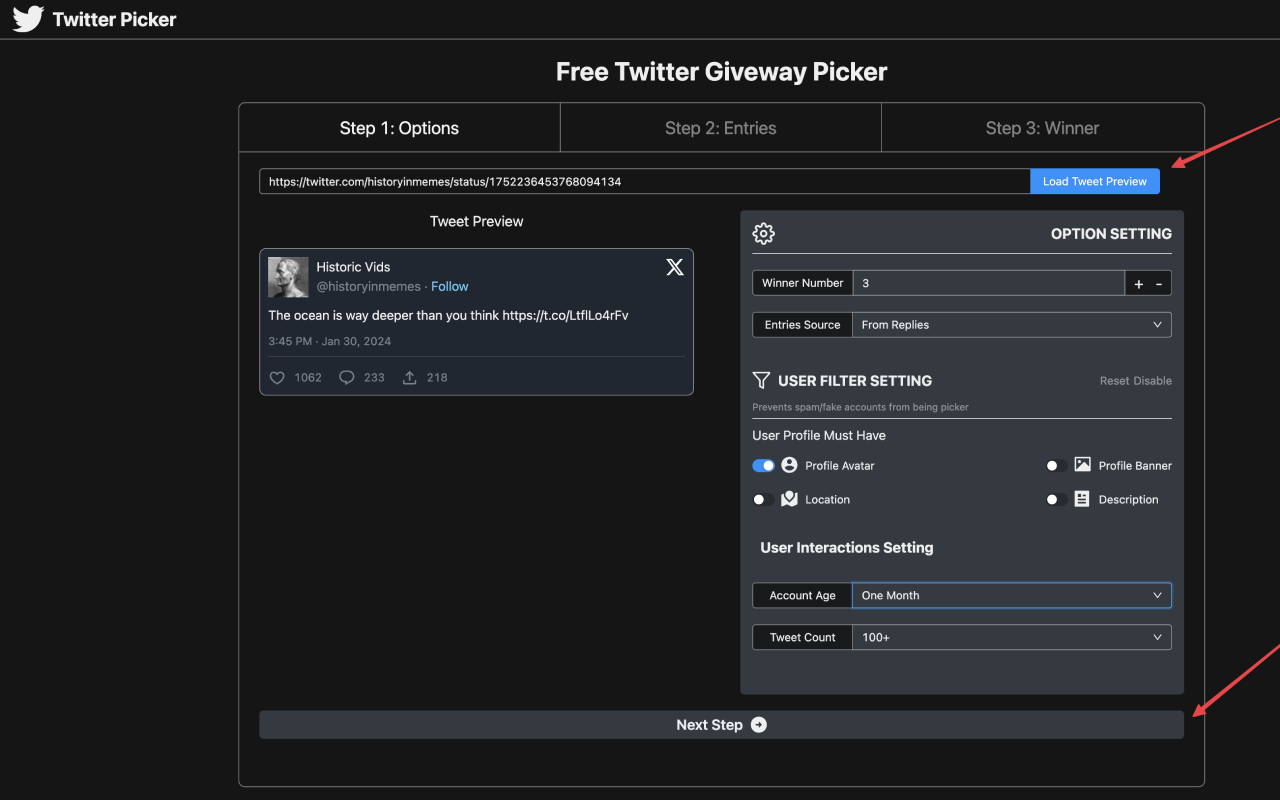Screen dimensions: 1280x800
Task: Open the Entries Source dropdown
Action: click(1011, 325)
